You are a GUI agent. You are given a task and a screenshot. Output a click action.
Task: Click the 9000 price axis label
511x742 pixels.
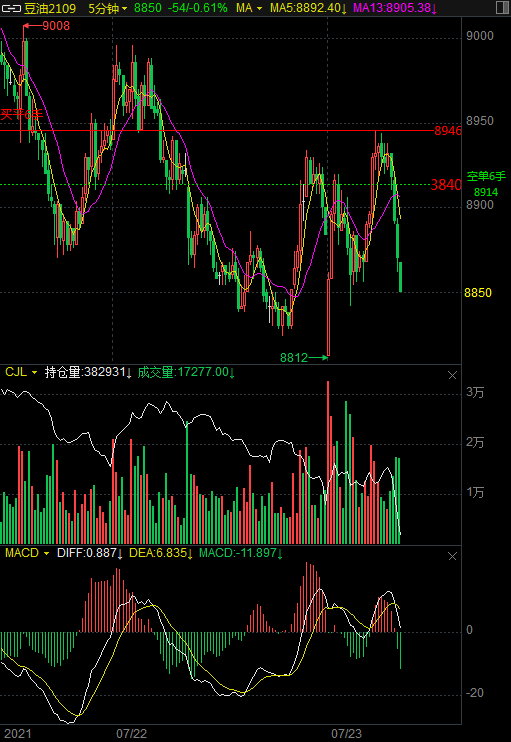(480, 36)
